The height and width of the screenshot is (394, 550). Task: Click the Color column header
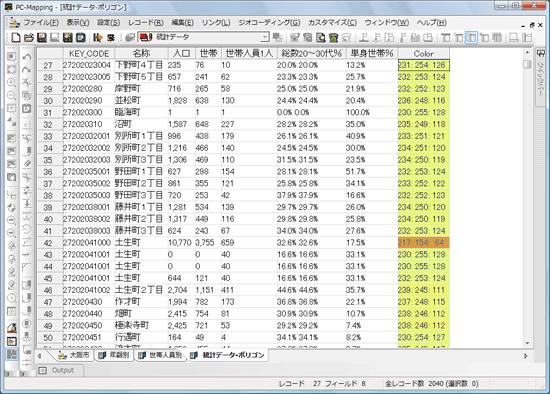point(423,53)
